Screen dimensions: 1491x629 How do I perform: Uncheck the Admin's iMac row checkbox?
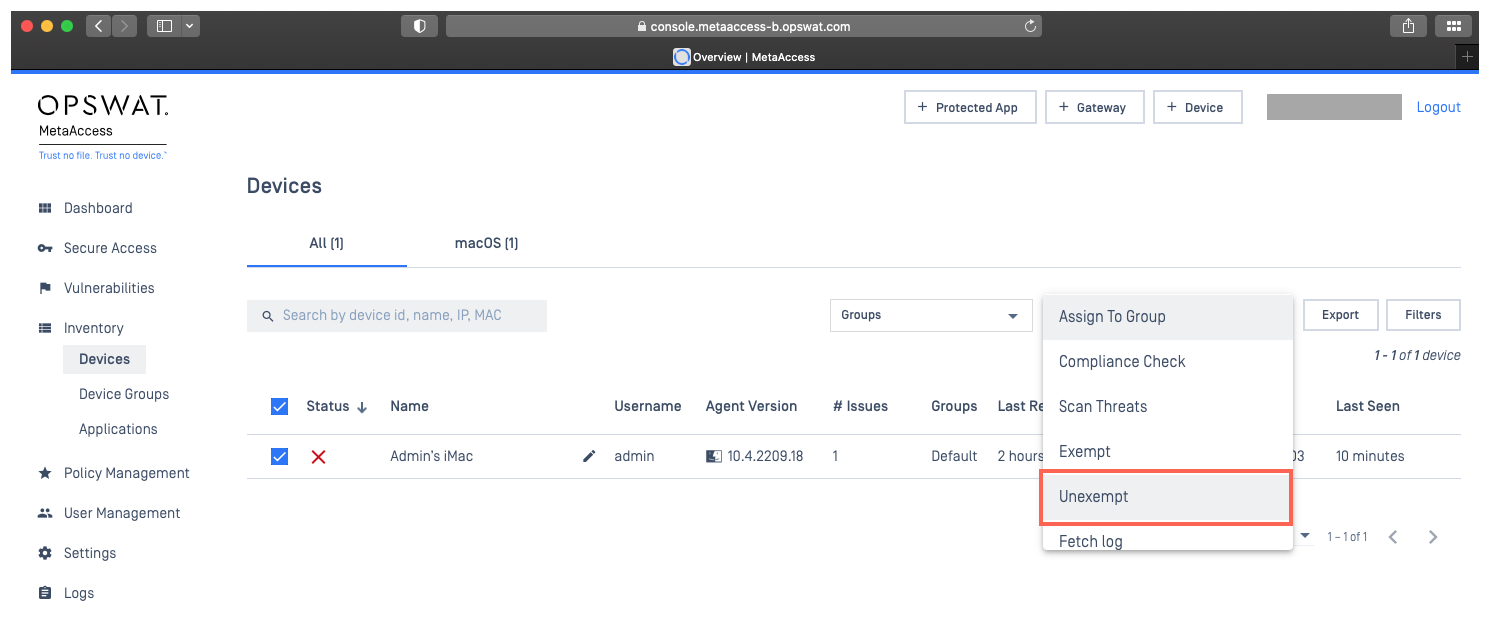(x=280, y=456)
